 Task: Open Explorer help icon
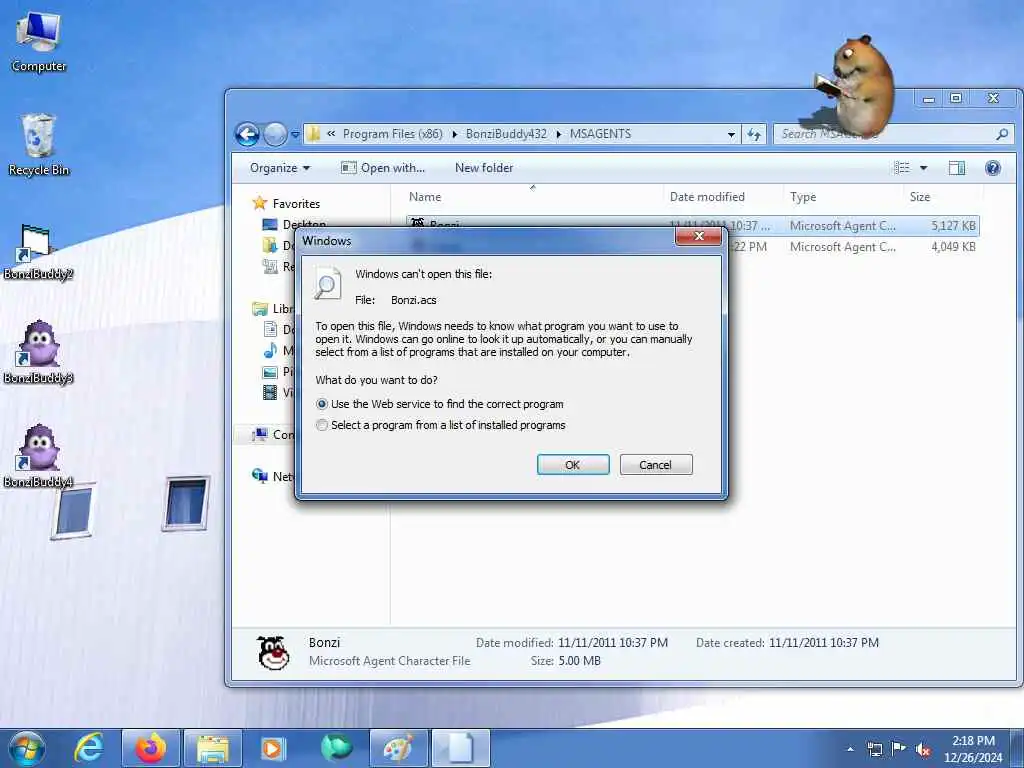[x=993, y=168]
